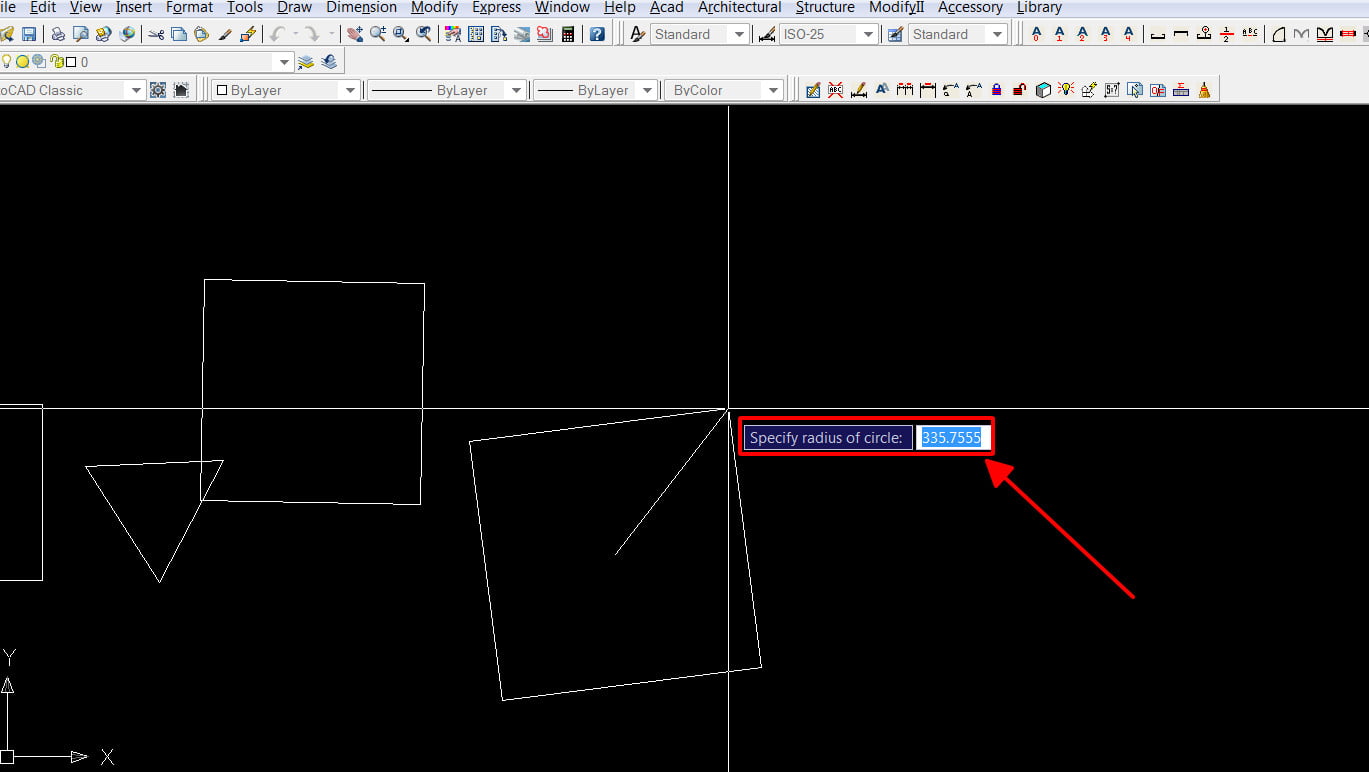Open the ByColor plot style dropdown
Viewport: 1369px width, 772px height.
point(773,90)
